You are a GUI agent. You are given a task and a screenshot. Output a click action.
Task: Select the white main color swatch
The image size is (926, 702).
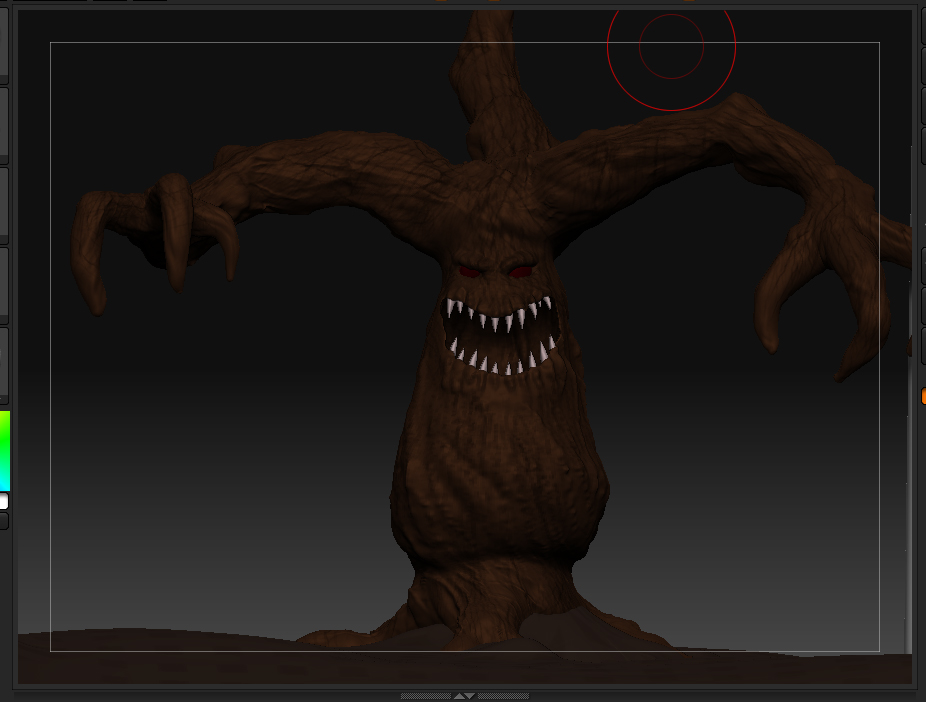(4, 501)
